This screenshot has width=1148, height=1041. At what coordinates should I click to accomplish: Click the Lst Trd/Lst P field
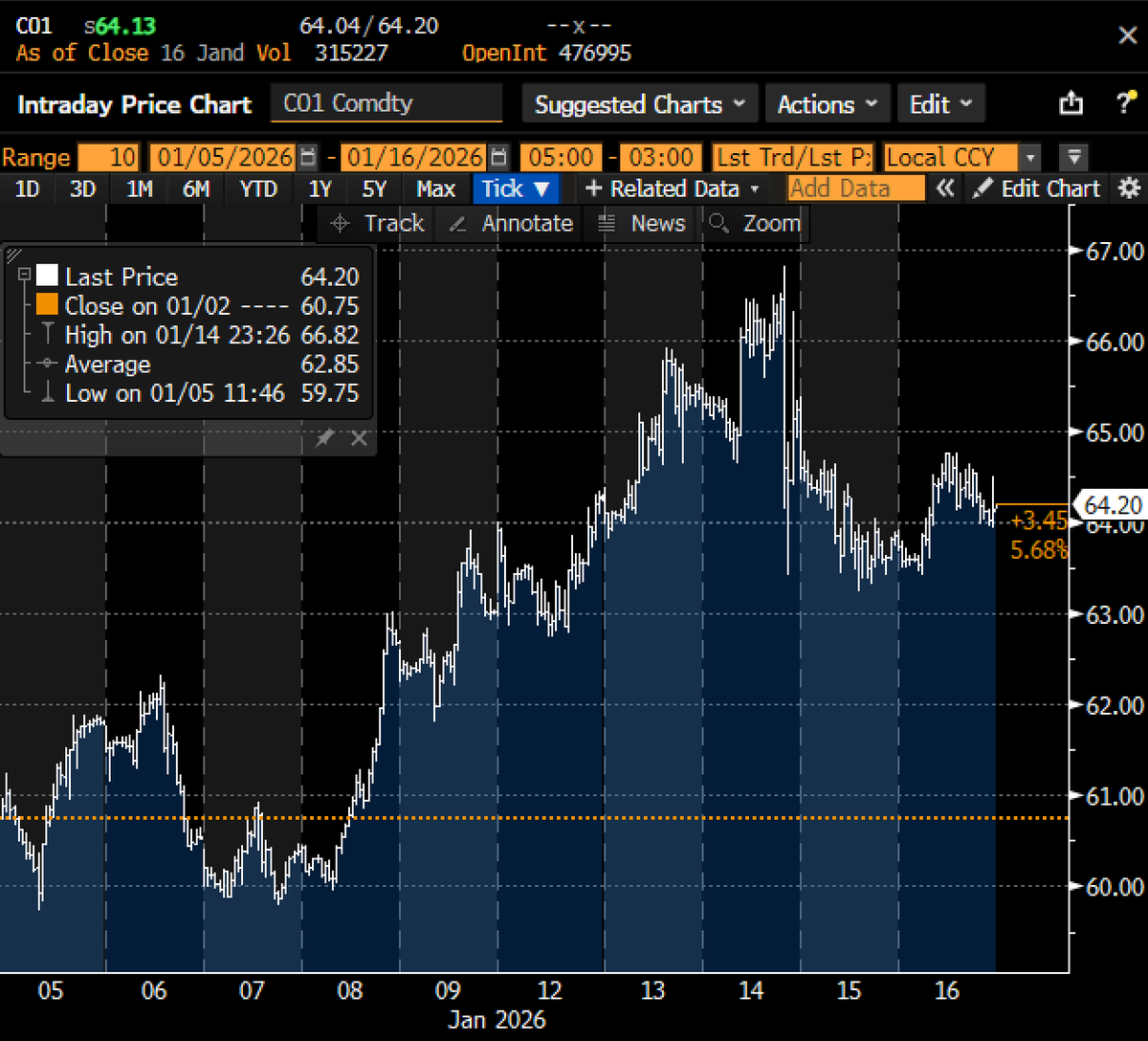tap(793, 158)
